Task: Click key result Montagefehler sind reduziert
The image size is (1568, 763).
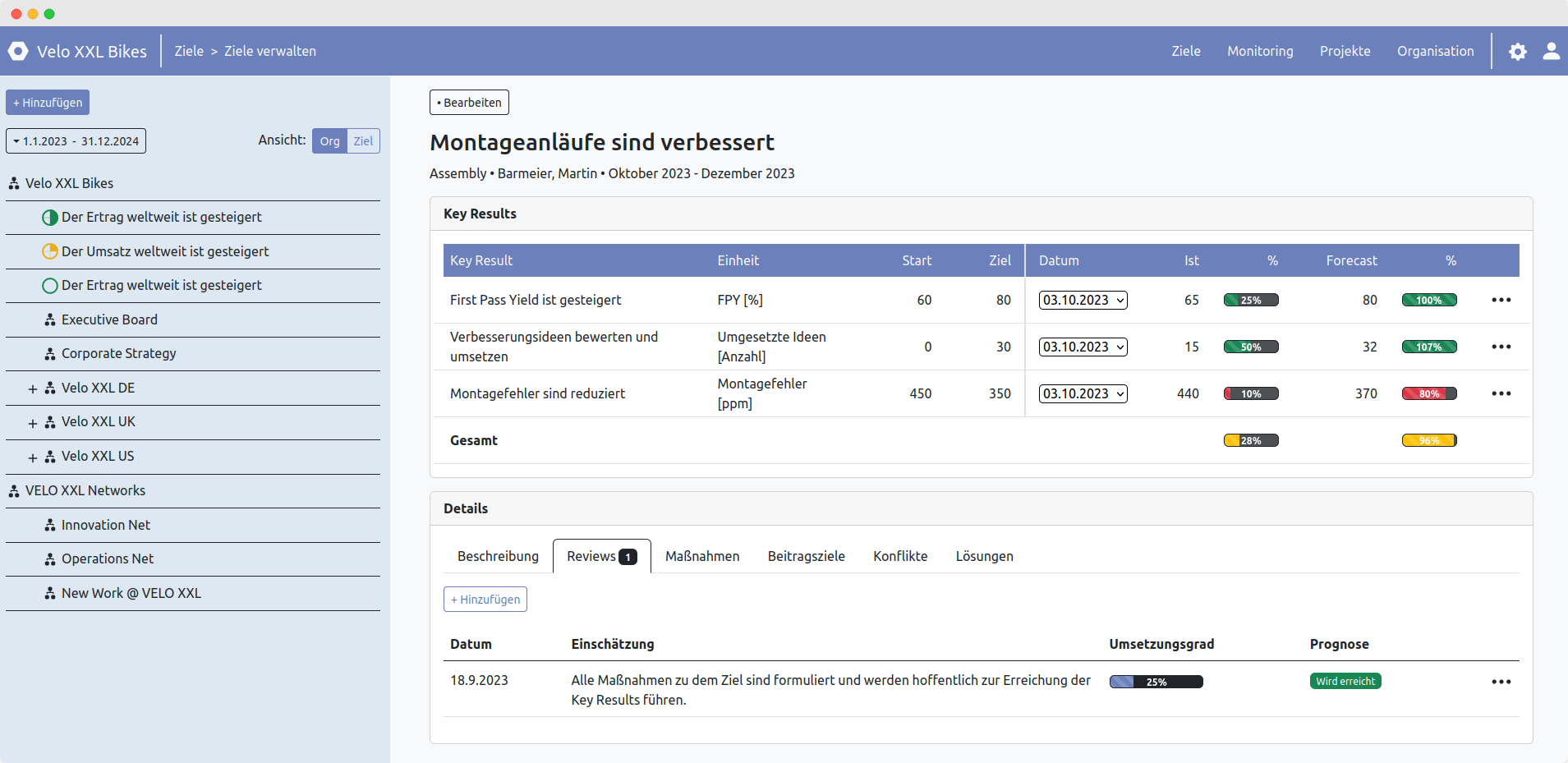Action: coord(537,393)
